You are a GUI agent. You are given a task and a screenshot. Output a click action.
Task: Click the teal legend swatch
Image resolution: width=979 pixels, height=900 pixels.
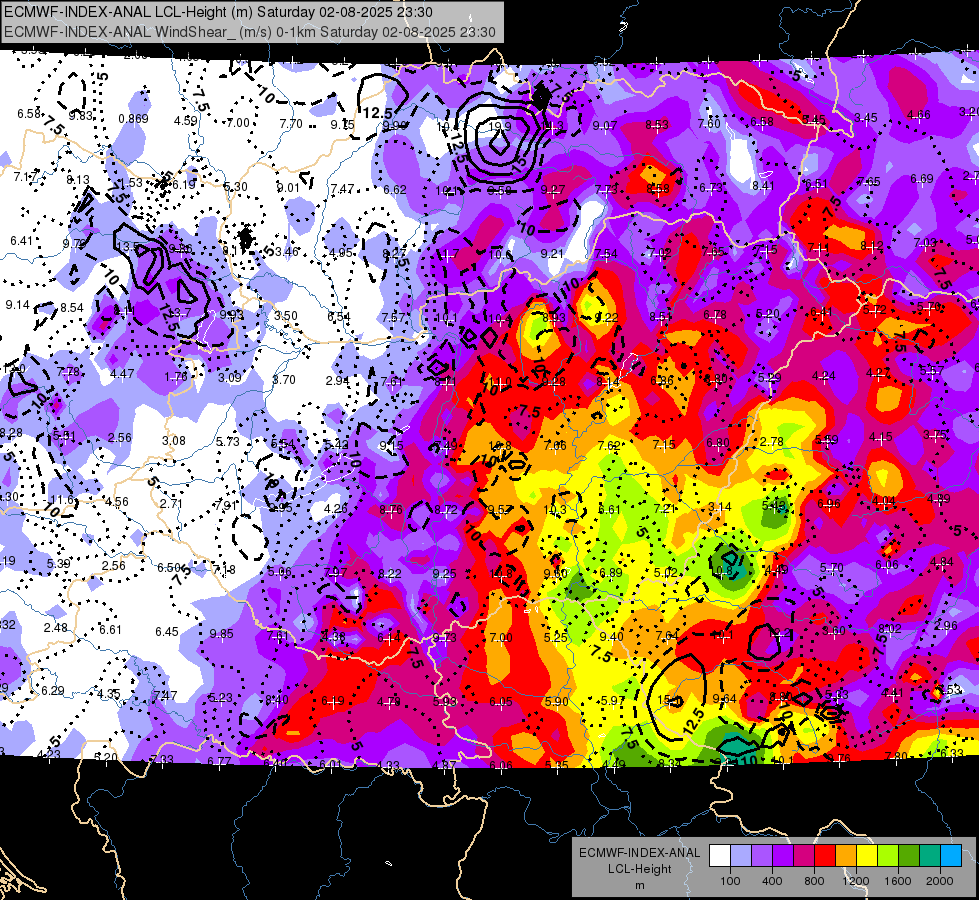click(930, 856)
